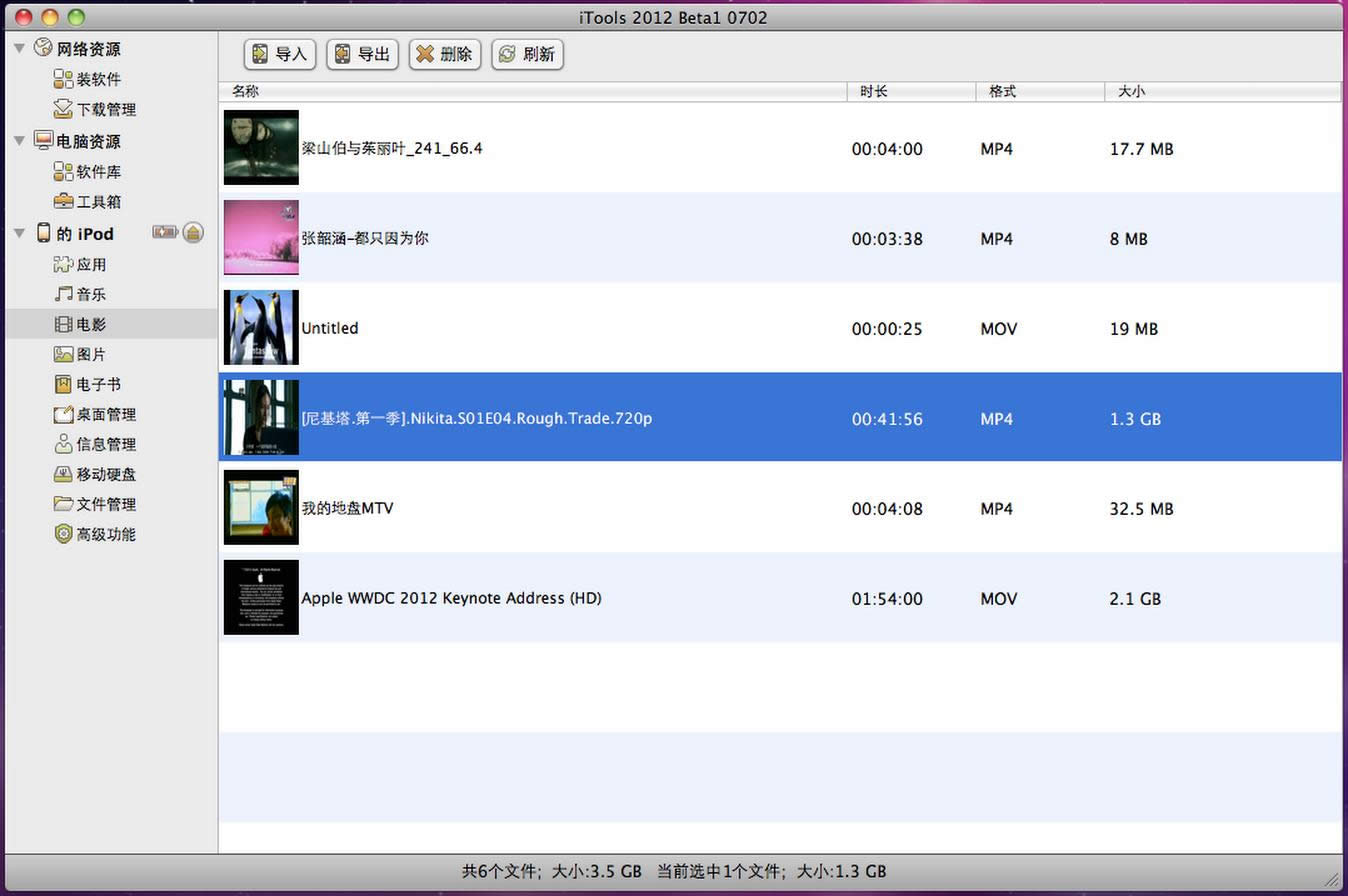Open 下载管理 in the sidebar
The image size is (1348, 896).
(107, 109)
